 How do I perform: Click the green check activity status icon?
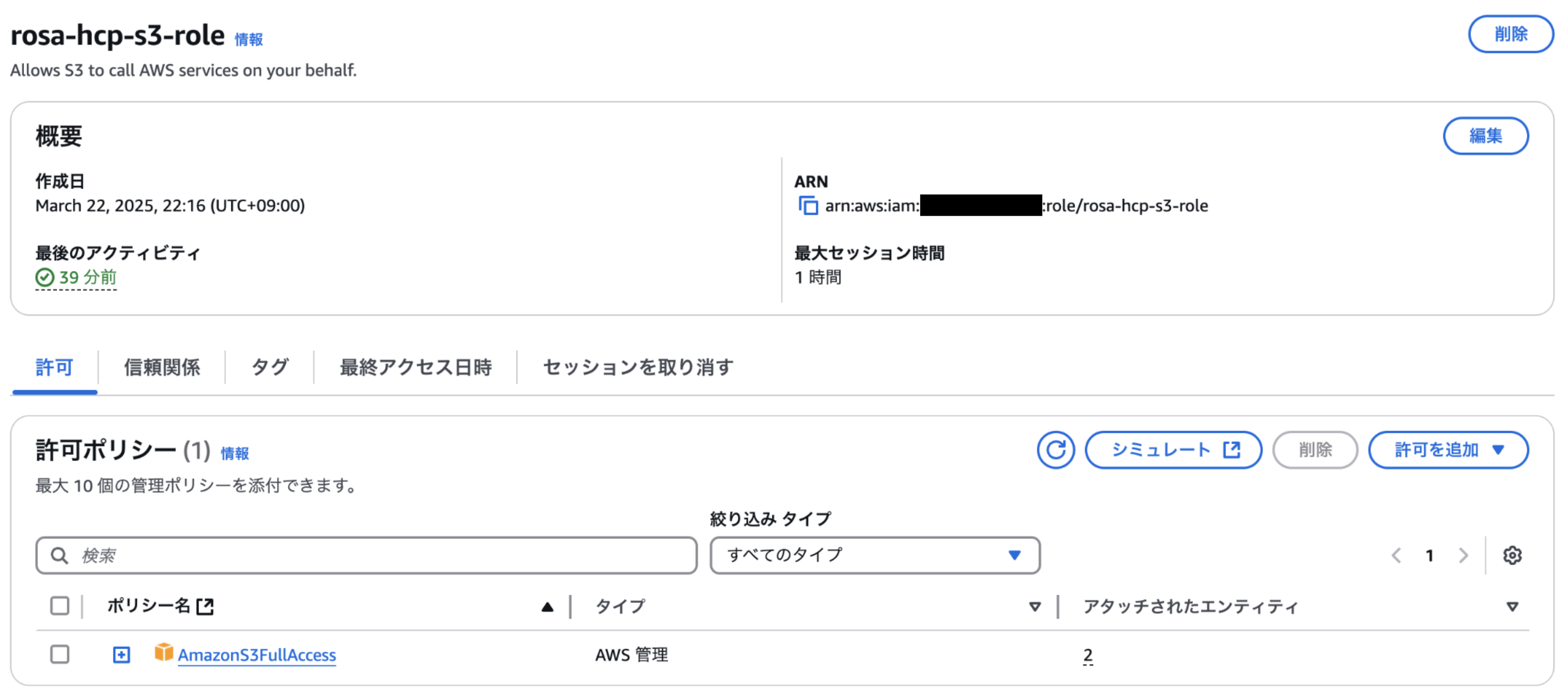45,277
